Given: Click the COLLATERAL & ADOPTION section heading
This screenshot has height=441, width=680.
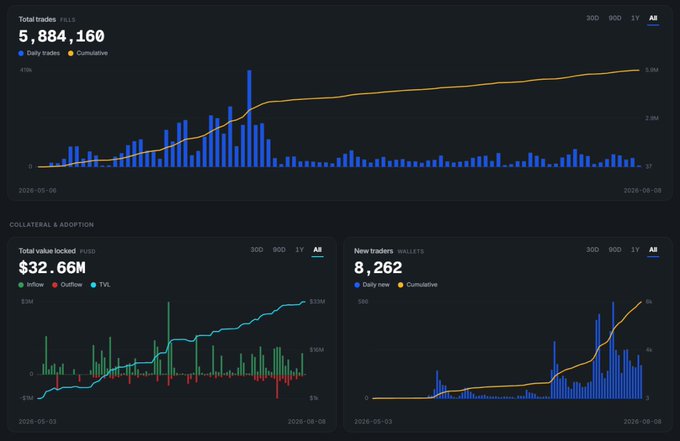Looking at the screenshot, I should click(52, 225).
